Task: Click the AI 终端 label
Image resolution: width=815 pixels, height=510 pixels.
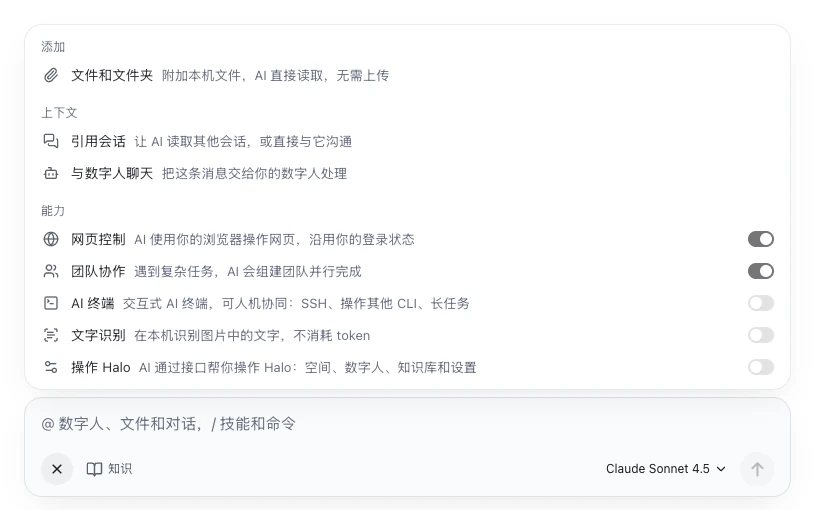Action: tap(93, 303)
